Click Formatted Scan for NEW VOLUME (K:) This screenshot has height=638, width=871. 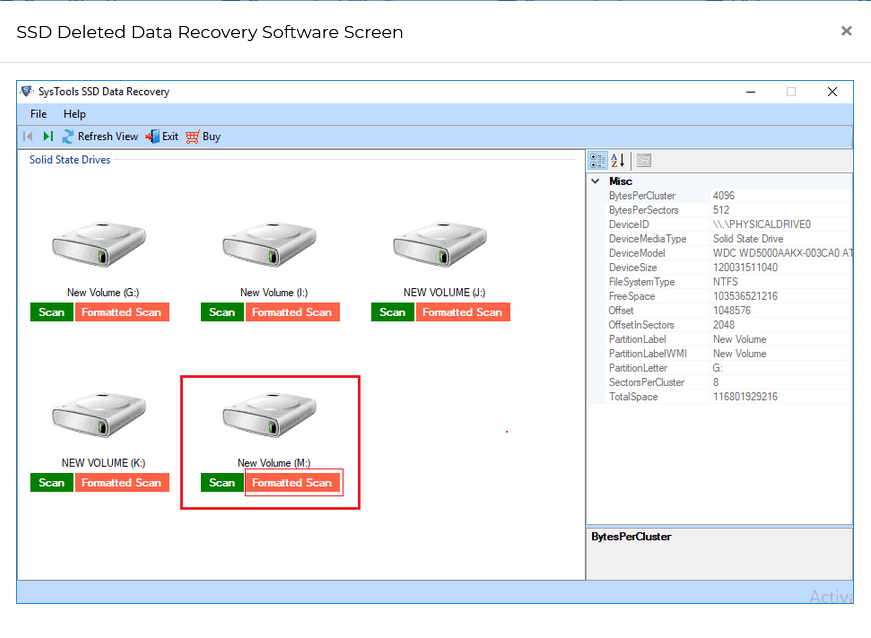(x=122, y=483)
